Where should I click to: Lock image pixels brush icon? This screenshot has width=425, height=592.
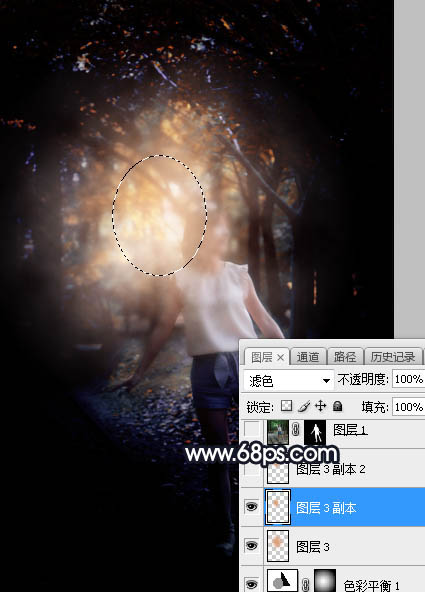tap(304, 407)
